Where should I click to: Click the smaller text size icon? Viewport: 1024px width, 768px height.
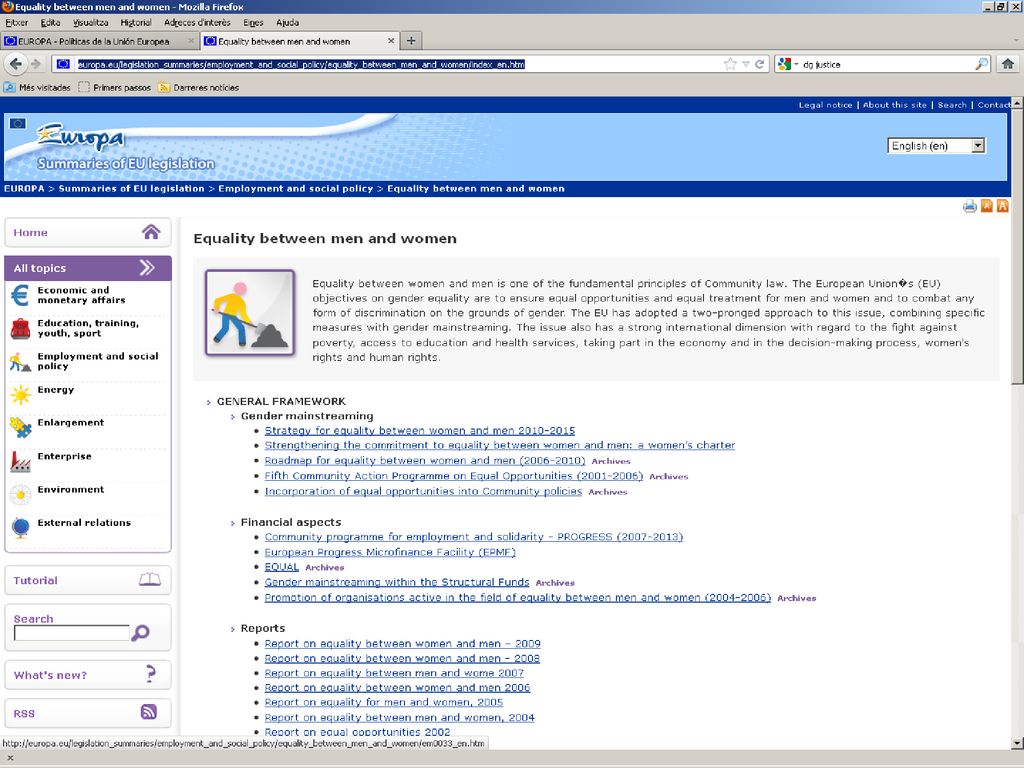pyautogui.click(x=987, y=206)
